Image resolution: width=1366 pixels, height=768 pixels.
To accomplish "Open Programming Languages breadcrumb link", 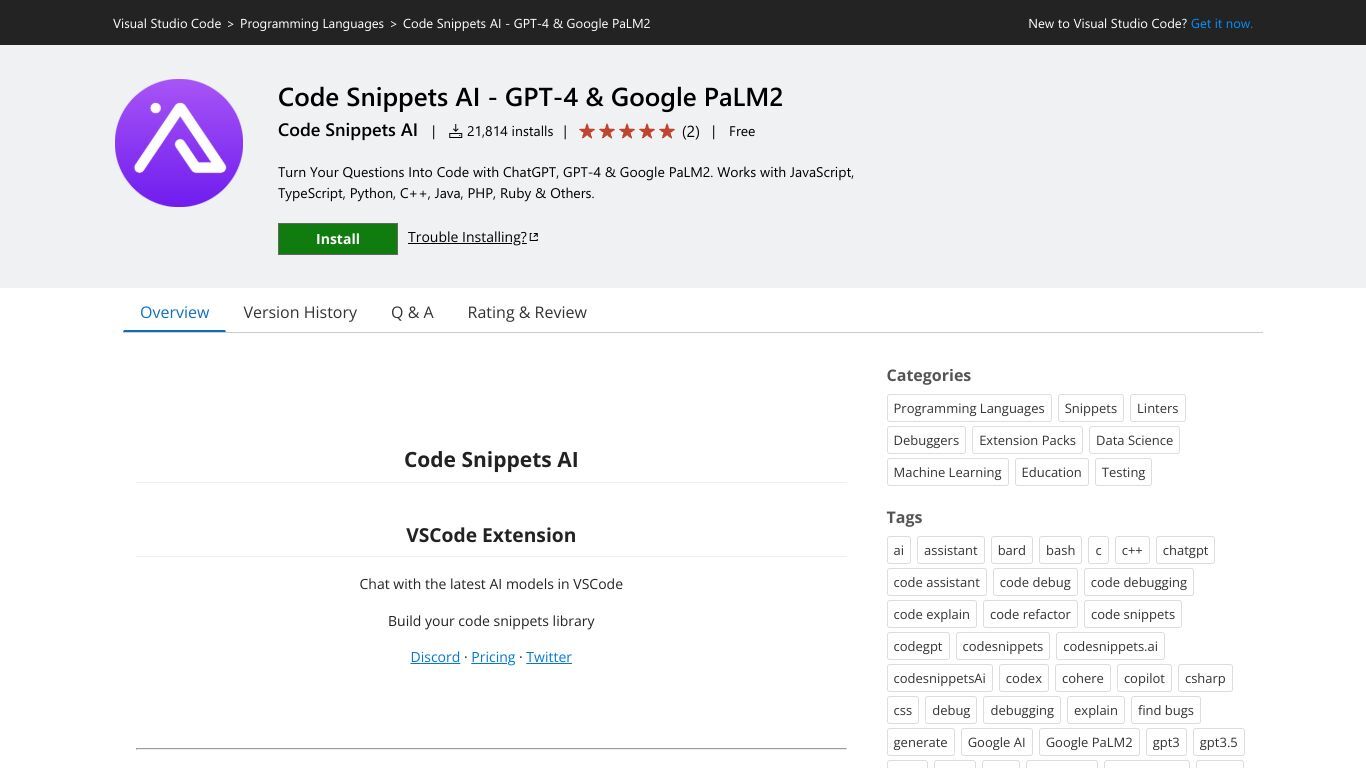I will click(x=312, y=23).
